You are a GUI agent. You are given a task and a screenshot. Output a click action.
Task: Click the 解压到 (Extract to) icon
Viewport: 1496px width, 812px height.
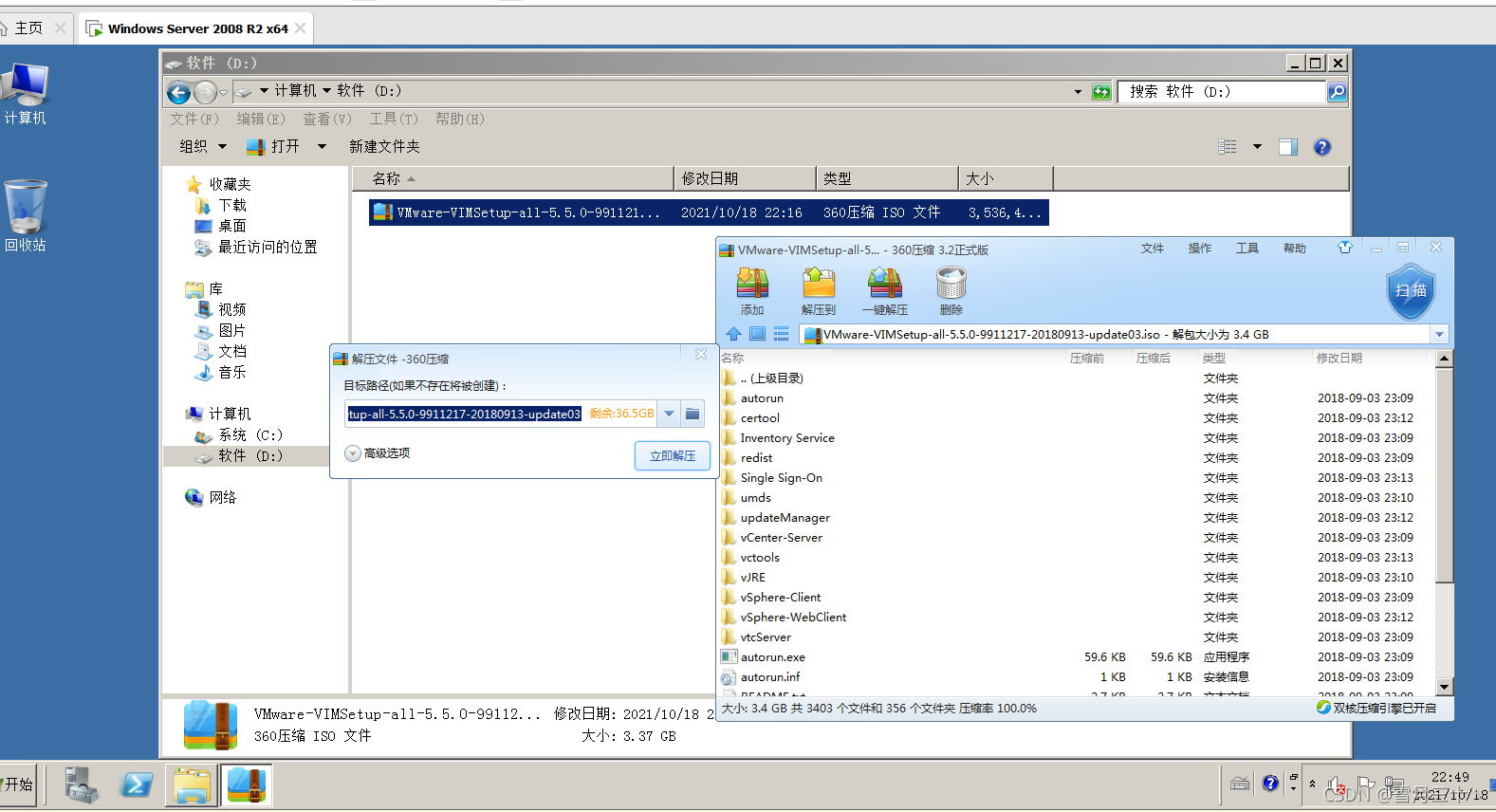pos(818,291)
